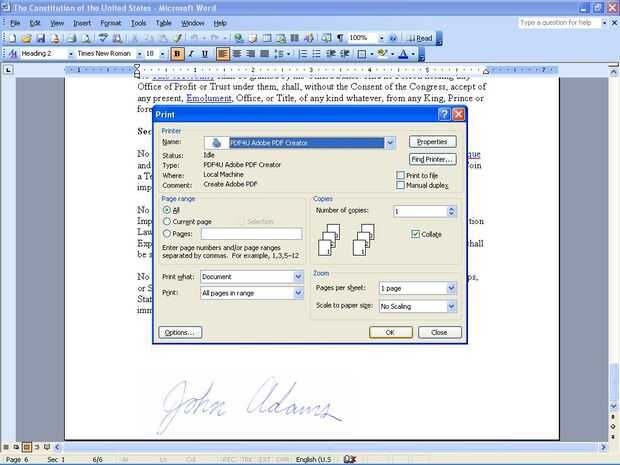This screenshot has height=465, width=620.
Task: Center align the text
Action: coord(237,54)
